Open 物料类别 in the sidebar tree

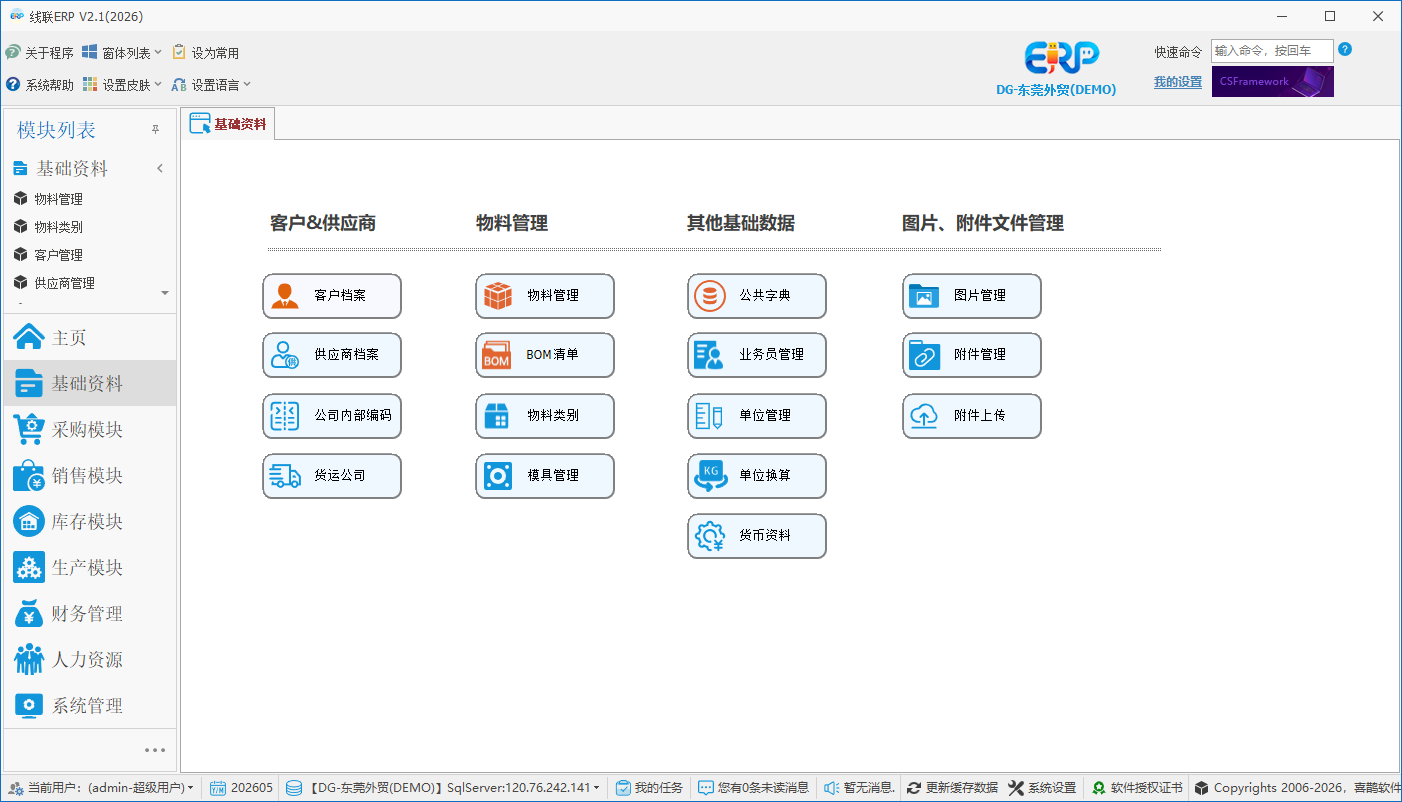(x=58, y=227)
